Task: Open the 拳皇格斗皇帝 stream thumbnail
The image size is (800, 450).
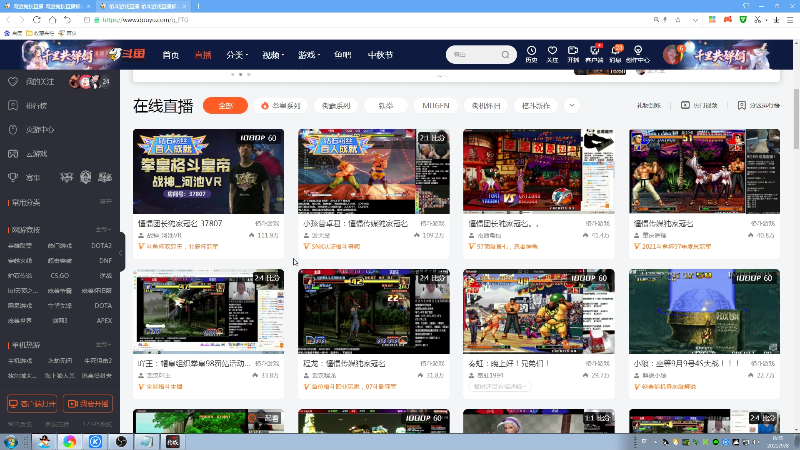Action: point(208,171)
